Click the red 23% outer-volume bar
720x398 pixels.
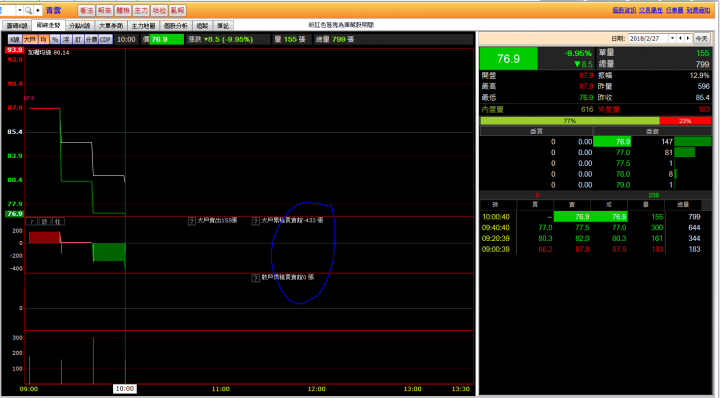pyautogui.click(x=685, y=121)
